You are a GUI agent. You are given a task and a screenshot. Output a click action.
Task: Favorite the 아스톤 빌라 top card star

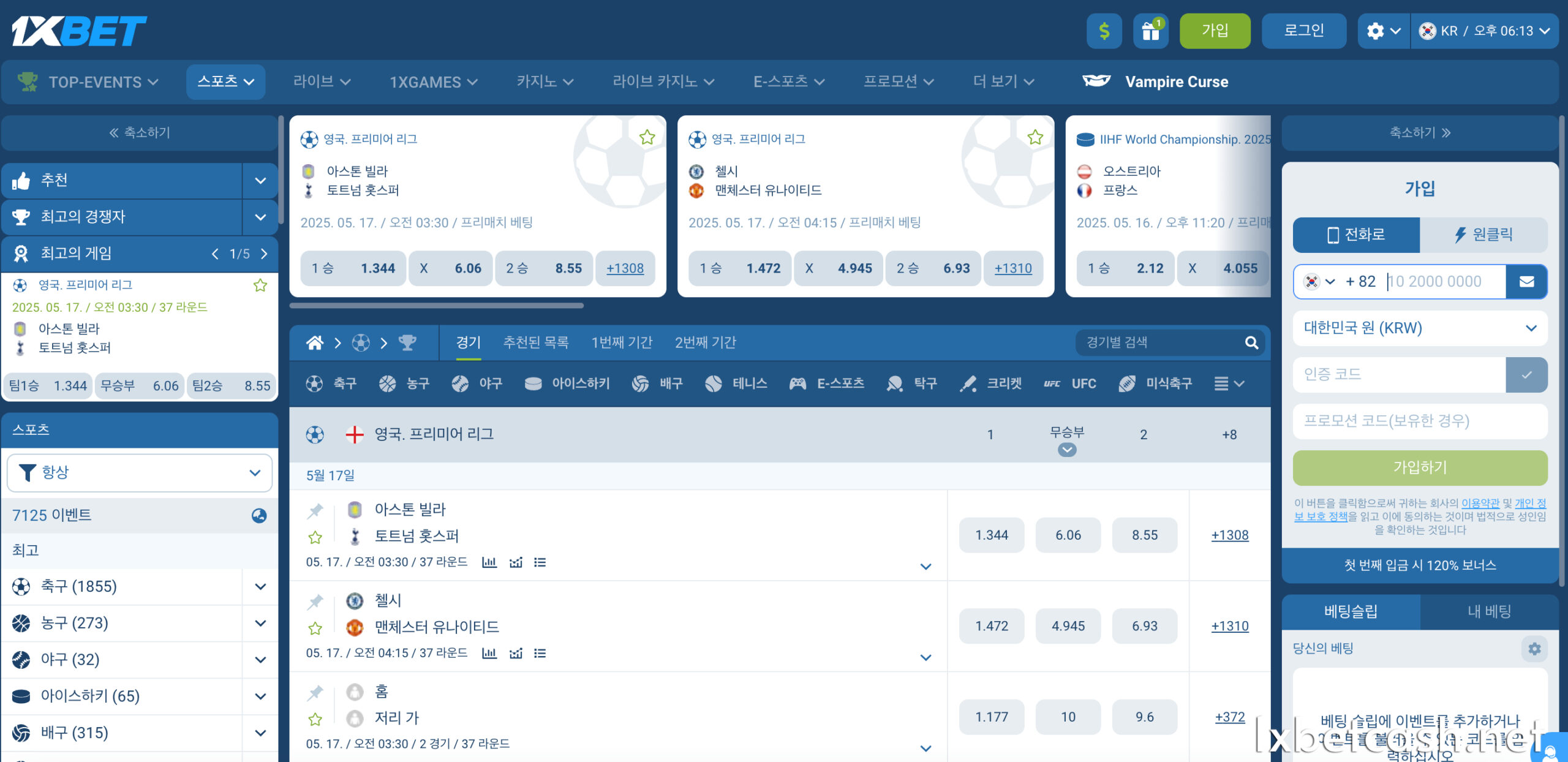click(x=647, y=137)
